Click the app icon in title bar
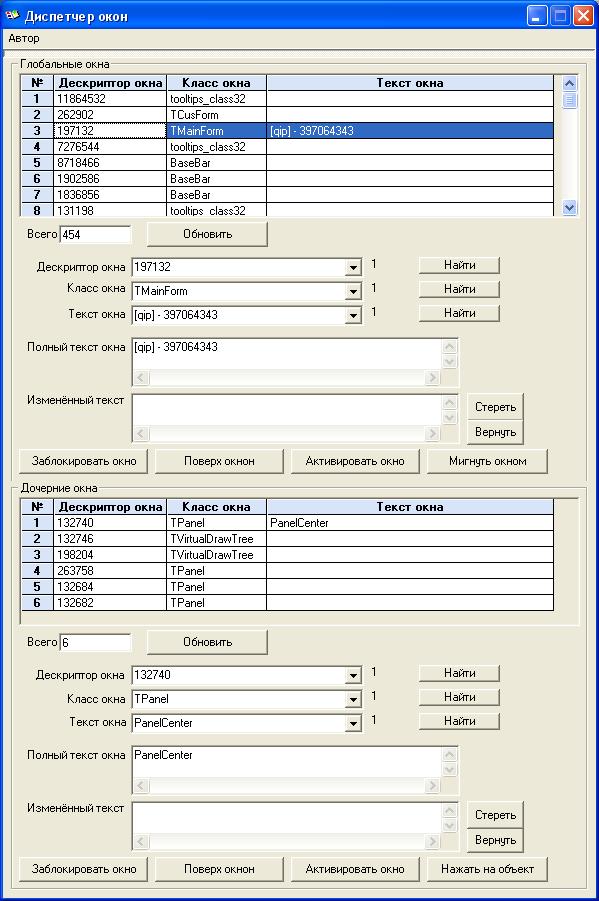This screenshot has width=599, height=901. [x=11, y=16]
